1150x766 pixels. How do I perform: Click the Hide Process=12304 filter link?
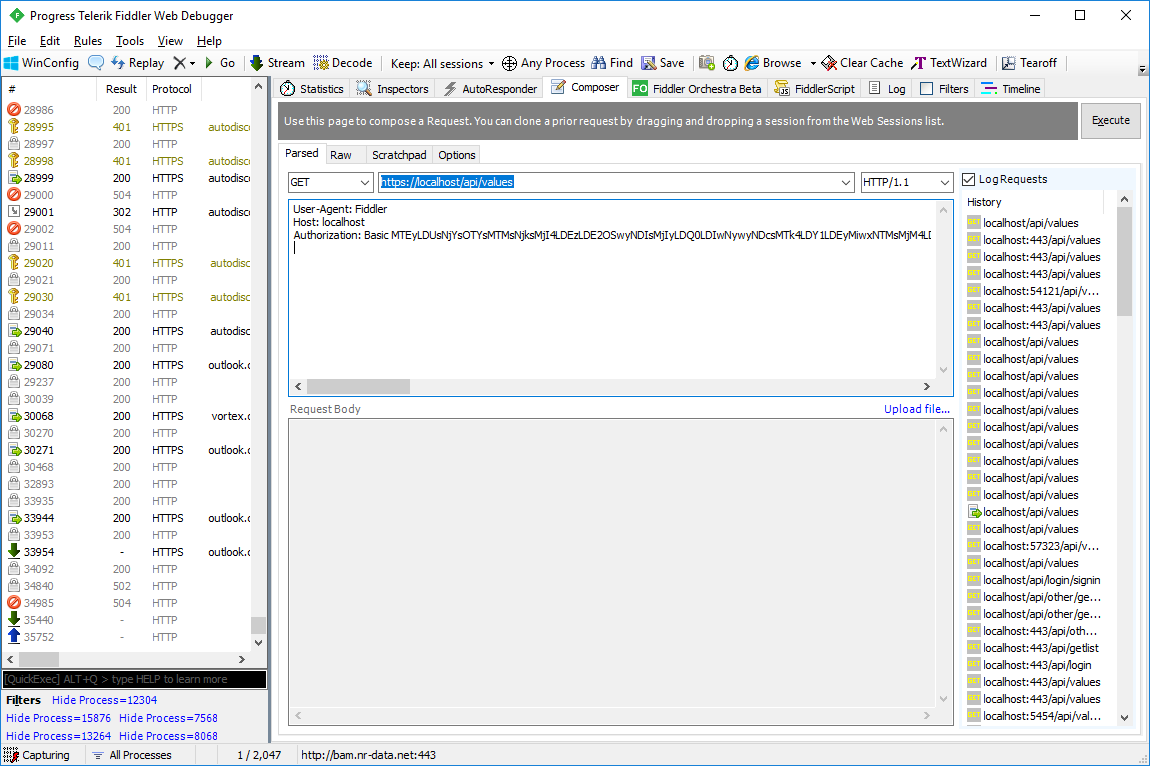coord(104,700)
